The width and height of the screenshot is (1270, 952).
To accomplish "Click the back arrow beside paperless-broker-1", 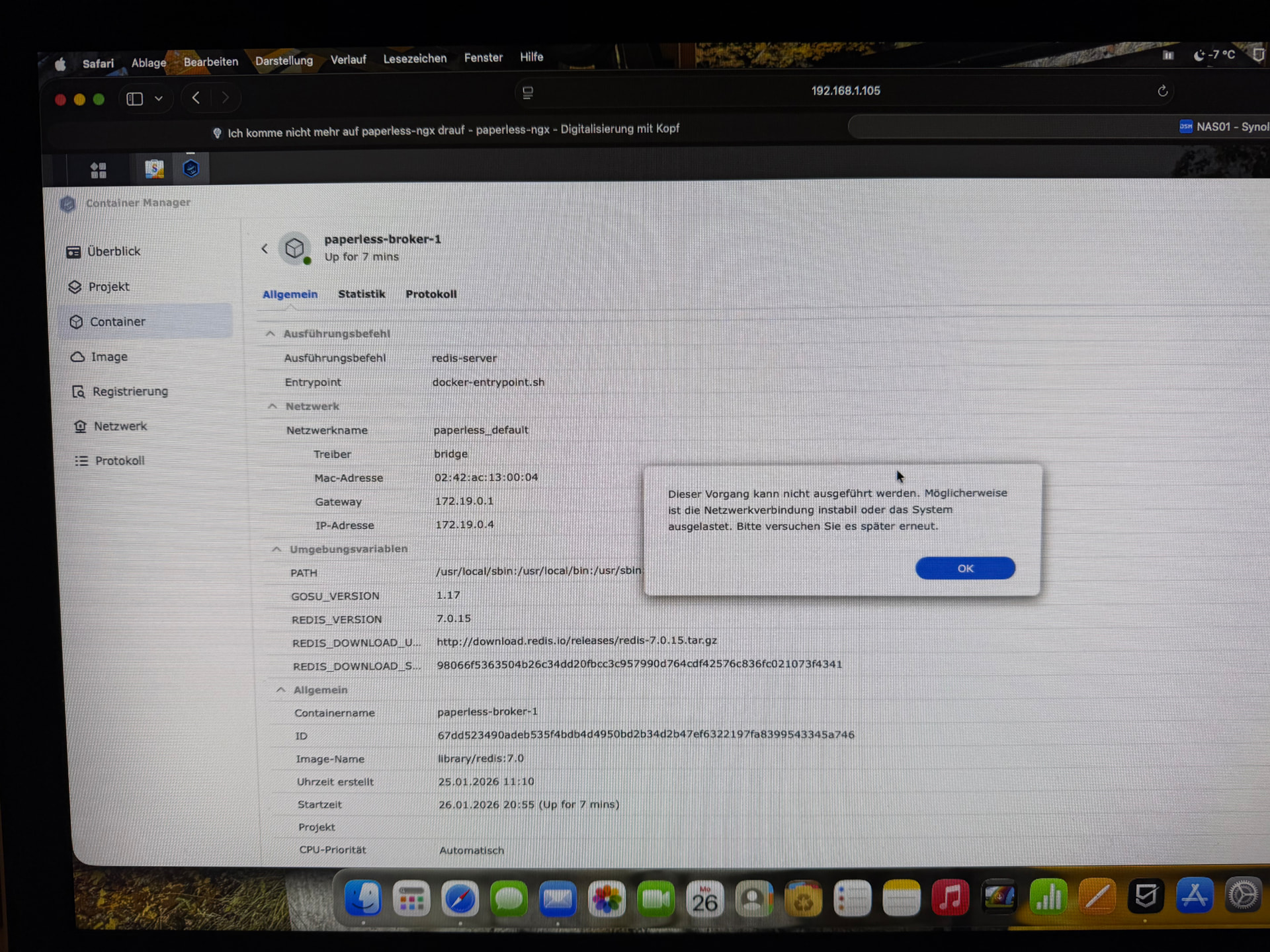I will point(265,249).
